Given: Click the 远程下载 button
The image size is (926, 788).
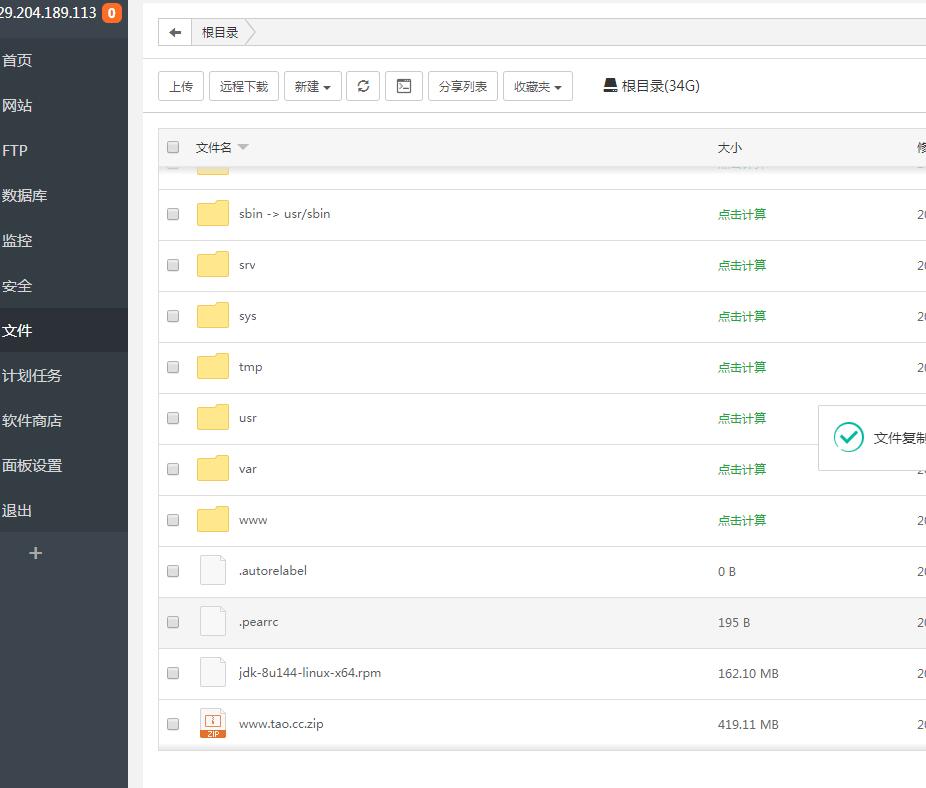Looking at the screenshot, I should point(244,86).
